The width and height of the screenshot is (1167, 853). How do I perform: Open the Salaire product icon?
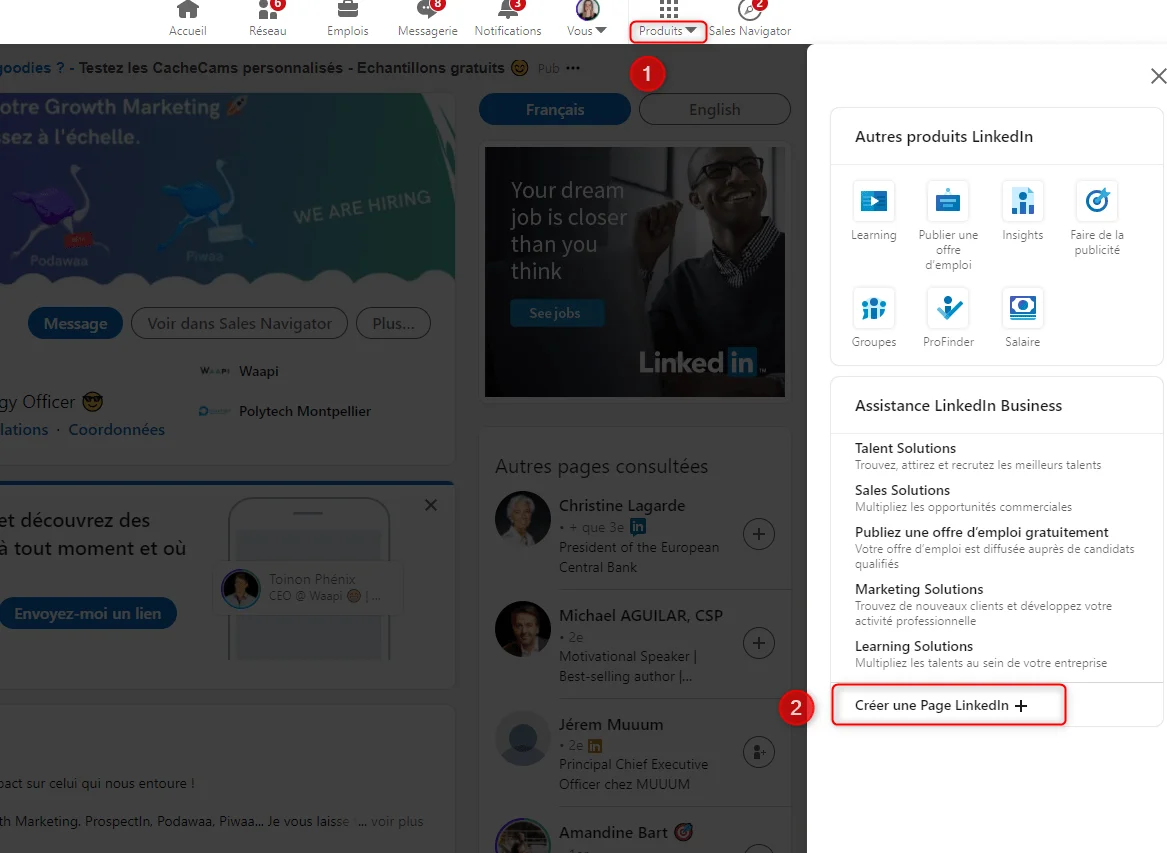pos(1023,319)
